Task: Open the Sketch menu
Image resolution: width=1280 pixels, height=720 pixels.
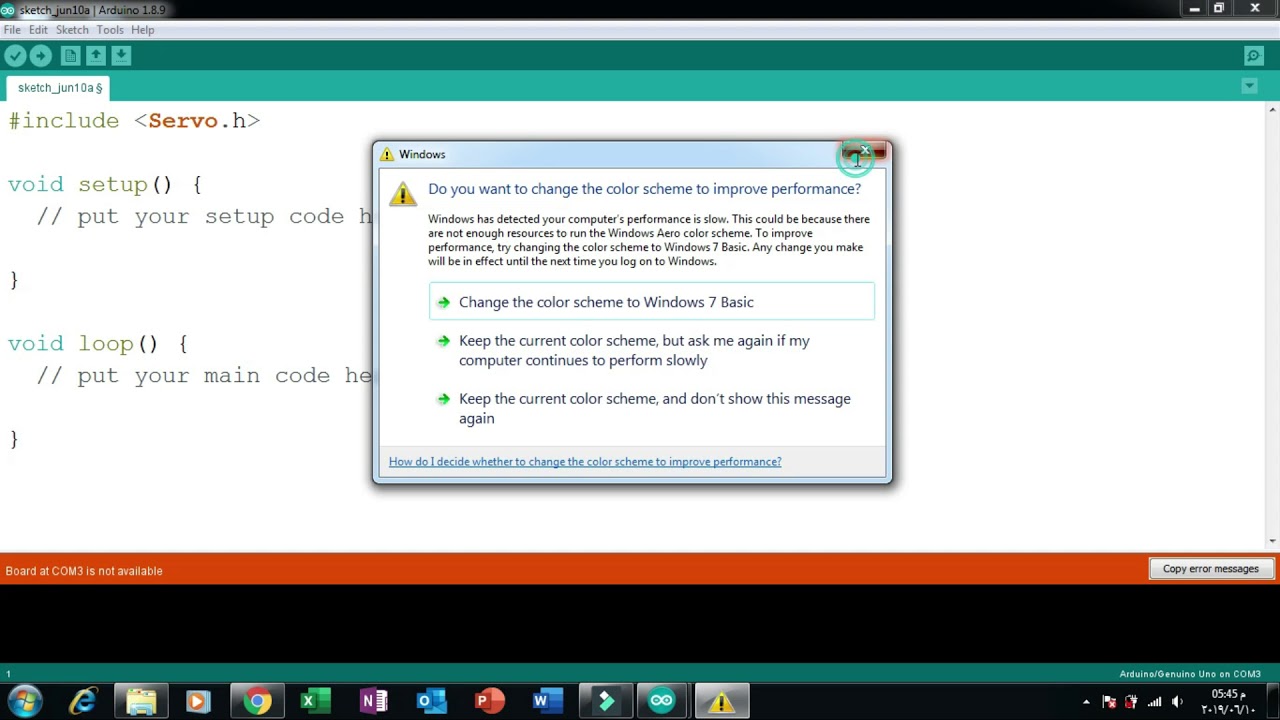Action: tap(72, 30)
